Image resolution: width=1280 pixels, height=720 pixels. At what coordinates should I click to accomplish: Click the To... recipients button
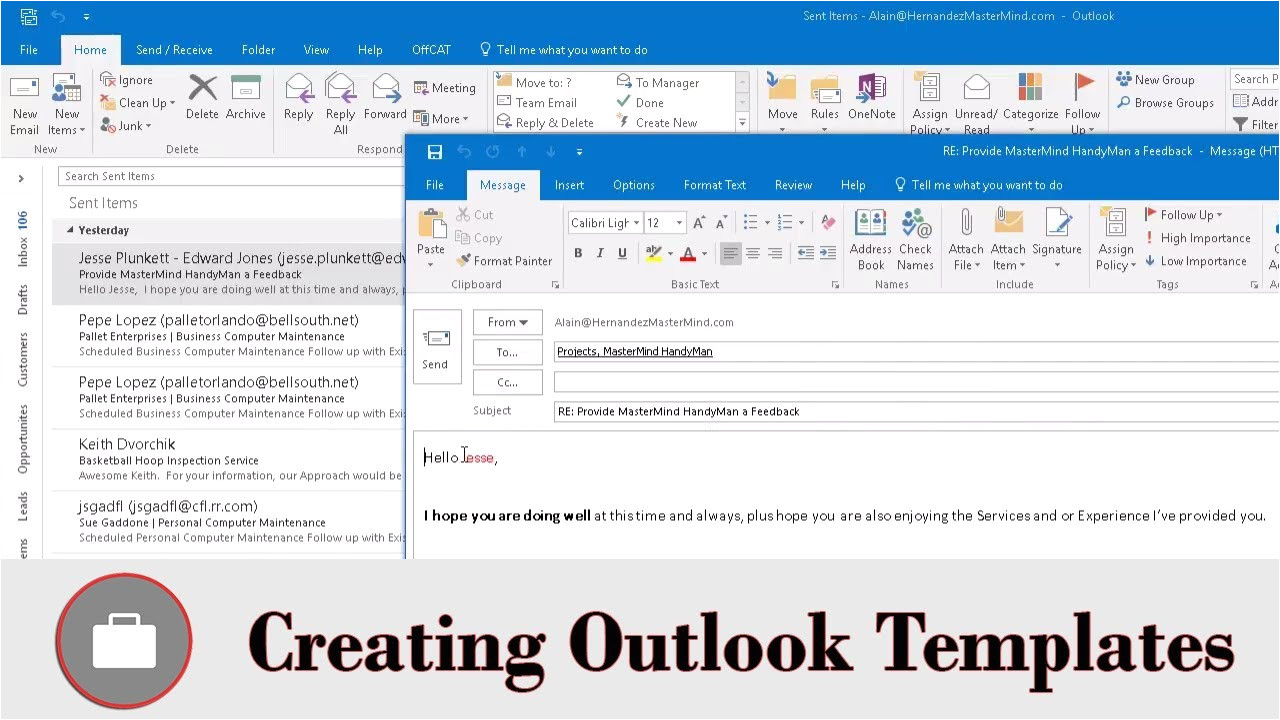pyautogui.click(x=508, y=352)
